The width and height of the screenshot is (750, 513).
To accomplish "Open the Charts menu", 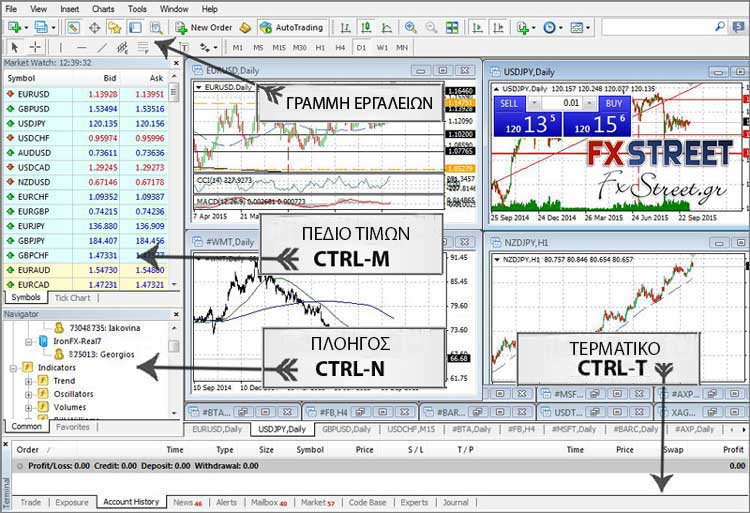I will tap(103, 8).
